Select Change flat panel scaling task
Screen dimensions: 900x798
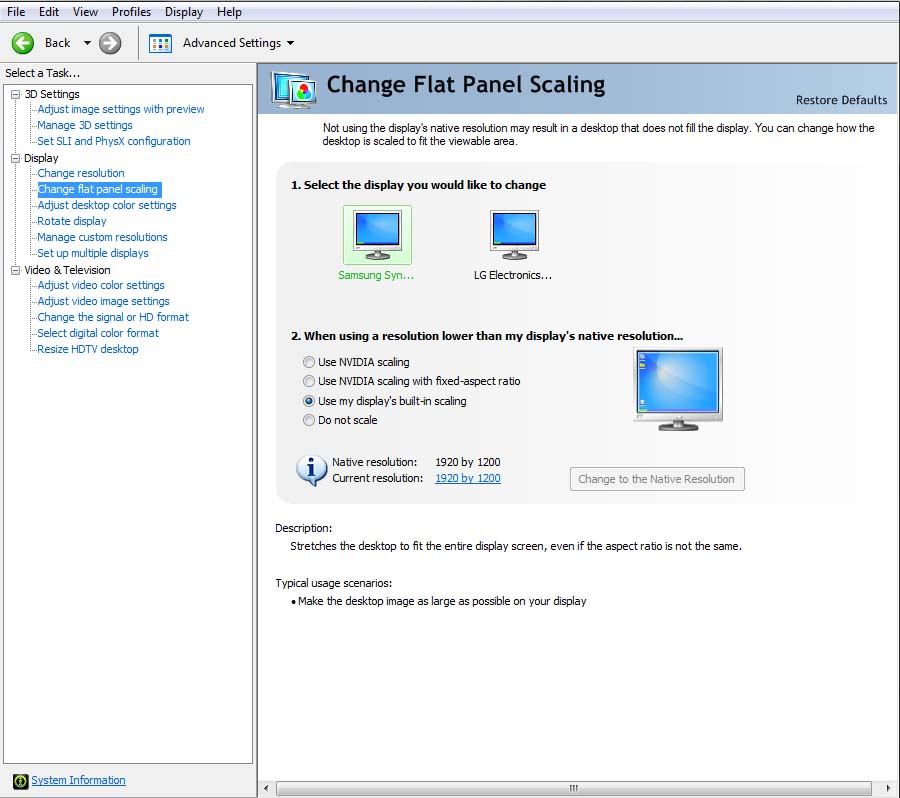pyautogui.click(x=98, y=189)
